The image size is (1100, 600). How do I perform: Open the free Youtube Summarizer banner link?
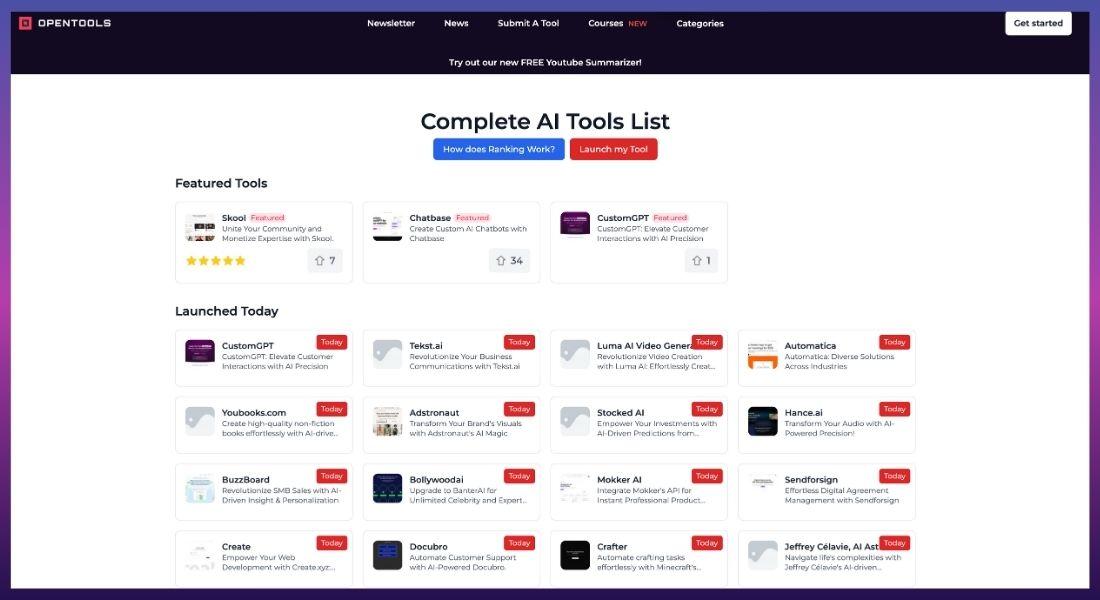click(545, 62)
